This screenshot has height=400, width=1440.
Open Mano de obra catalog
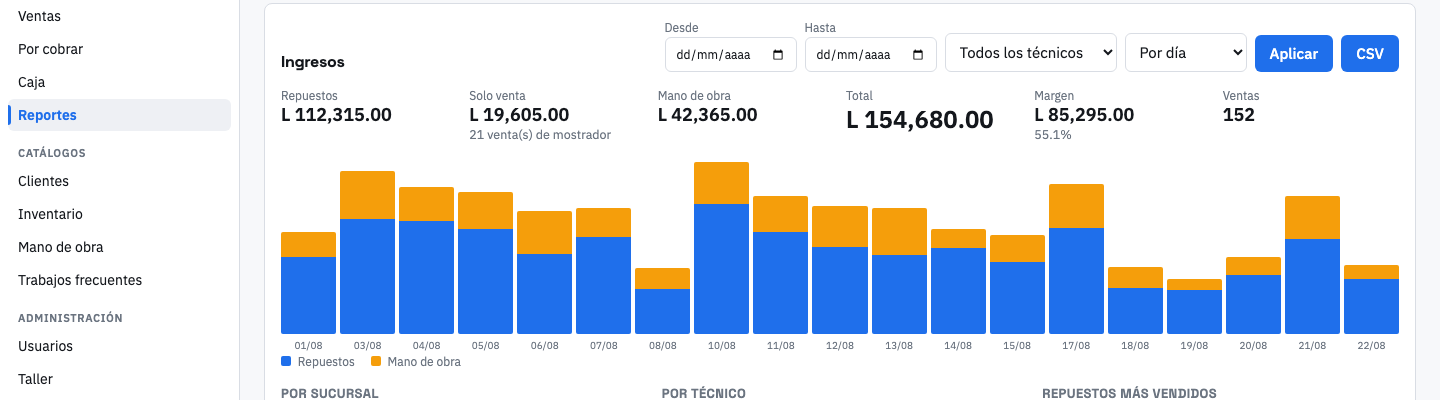(x=119, y=247)
